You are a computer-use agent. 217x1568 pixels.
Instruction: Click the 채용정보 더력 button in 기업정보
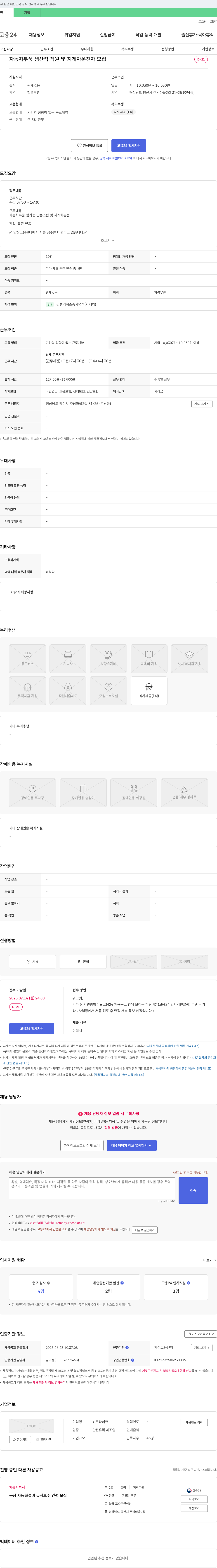[x=194, y=1422]
